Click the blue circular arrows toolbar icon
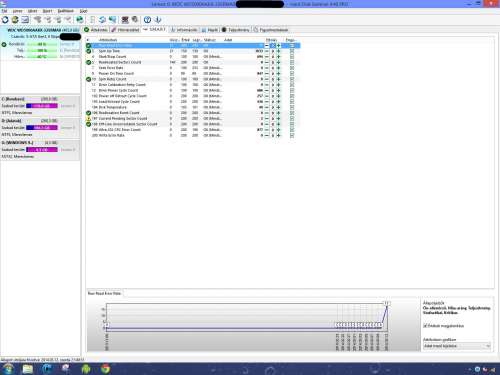The height and width of the screenshot is (375, 500). 102,20
